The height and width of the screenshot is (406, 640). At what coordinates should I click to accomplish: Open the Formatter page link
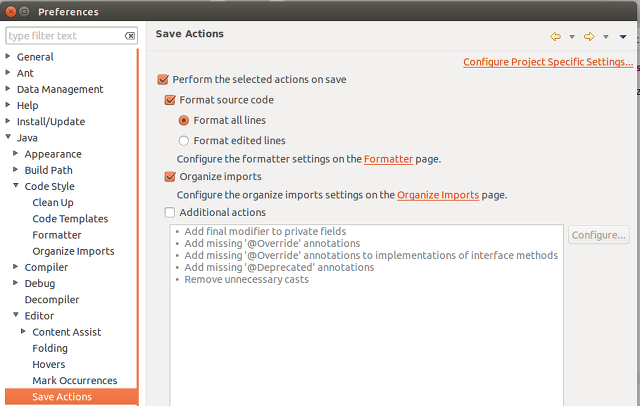(x=388, y=159)
